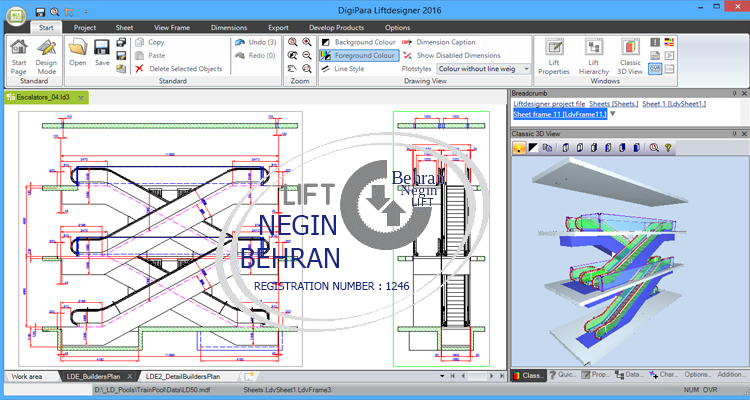Click the zoom out magnifier icon
The height and width of the screenshot is (400, 750).
pos(307,56)
